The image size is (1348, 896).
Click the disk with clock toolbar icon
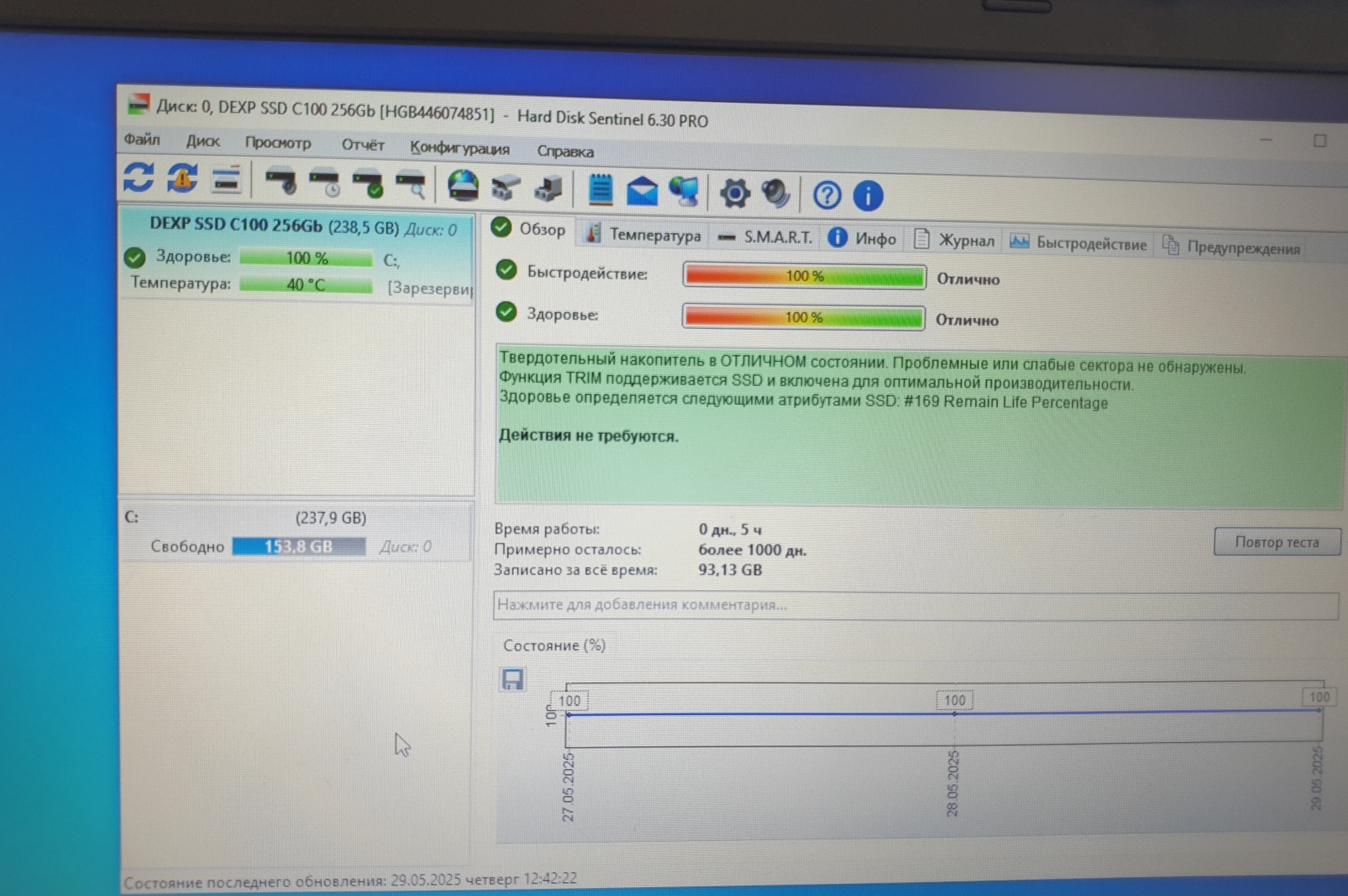325,183
